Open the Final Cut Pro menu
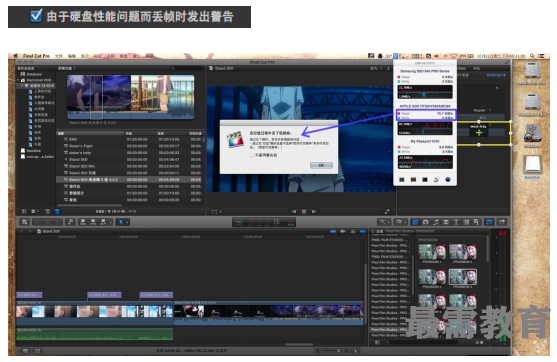 click(36, 56)
